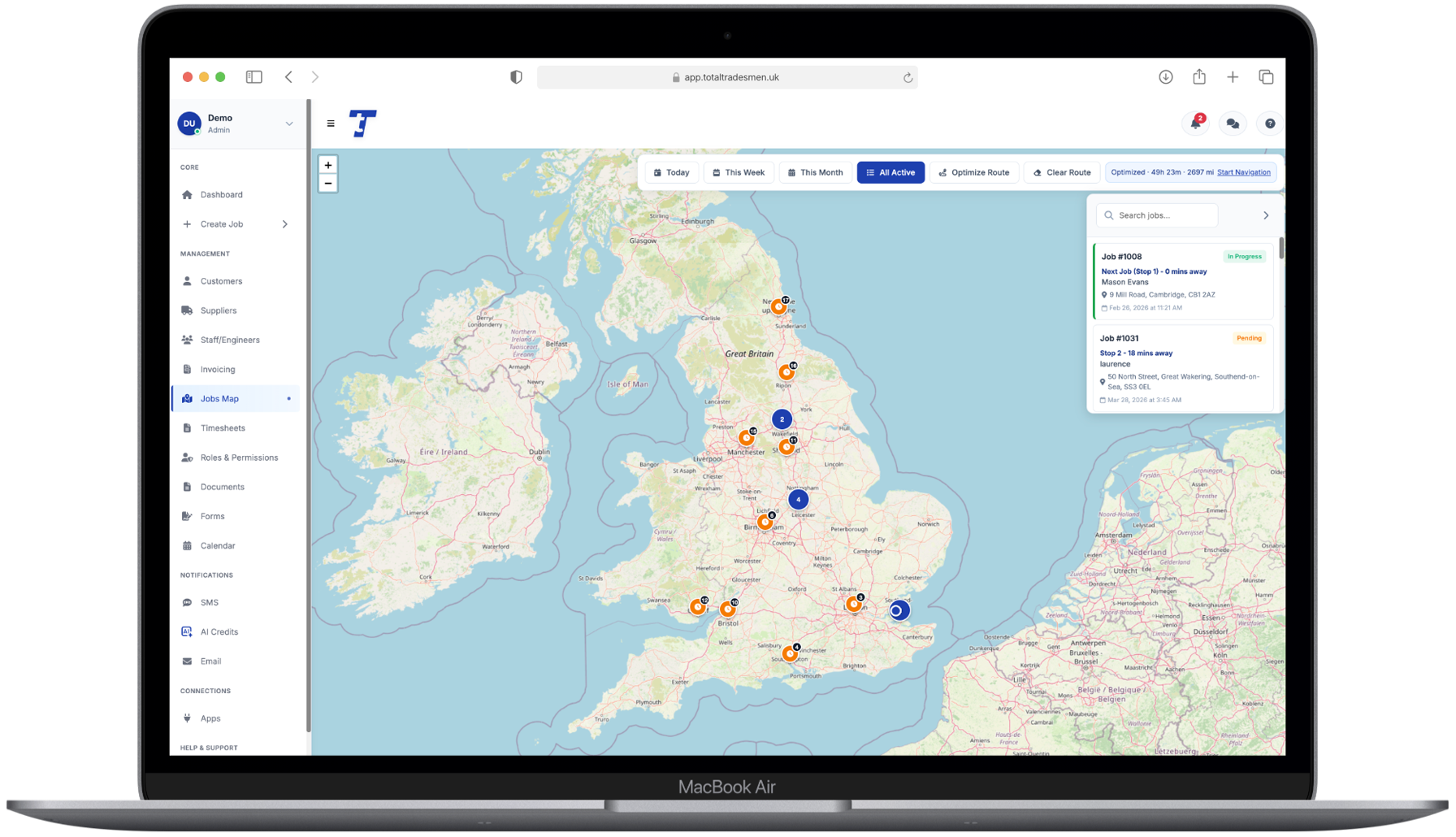Open SMS via the speech bubble icon
This screenshot has height=837, width=1456.
coord(188,602)
